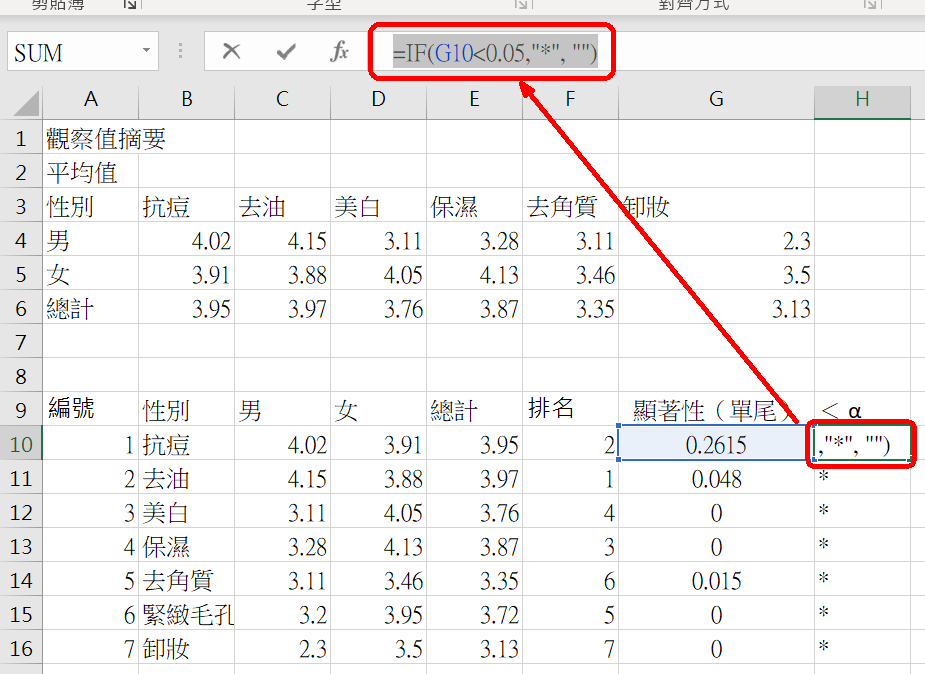Click cell G10 containing 0.2615
Screen dimensions: 925x674
tap(716, 445)
